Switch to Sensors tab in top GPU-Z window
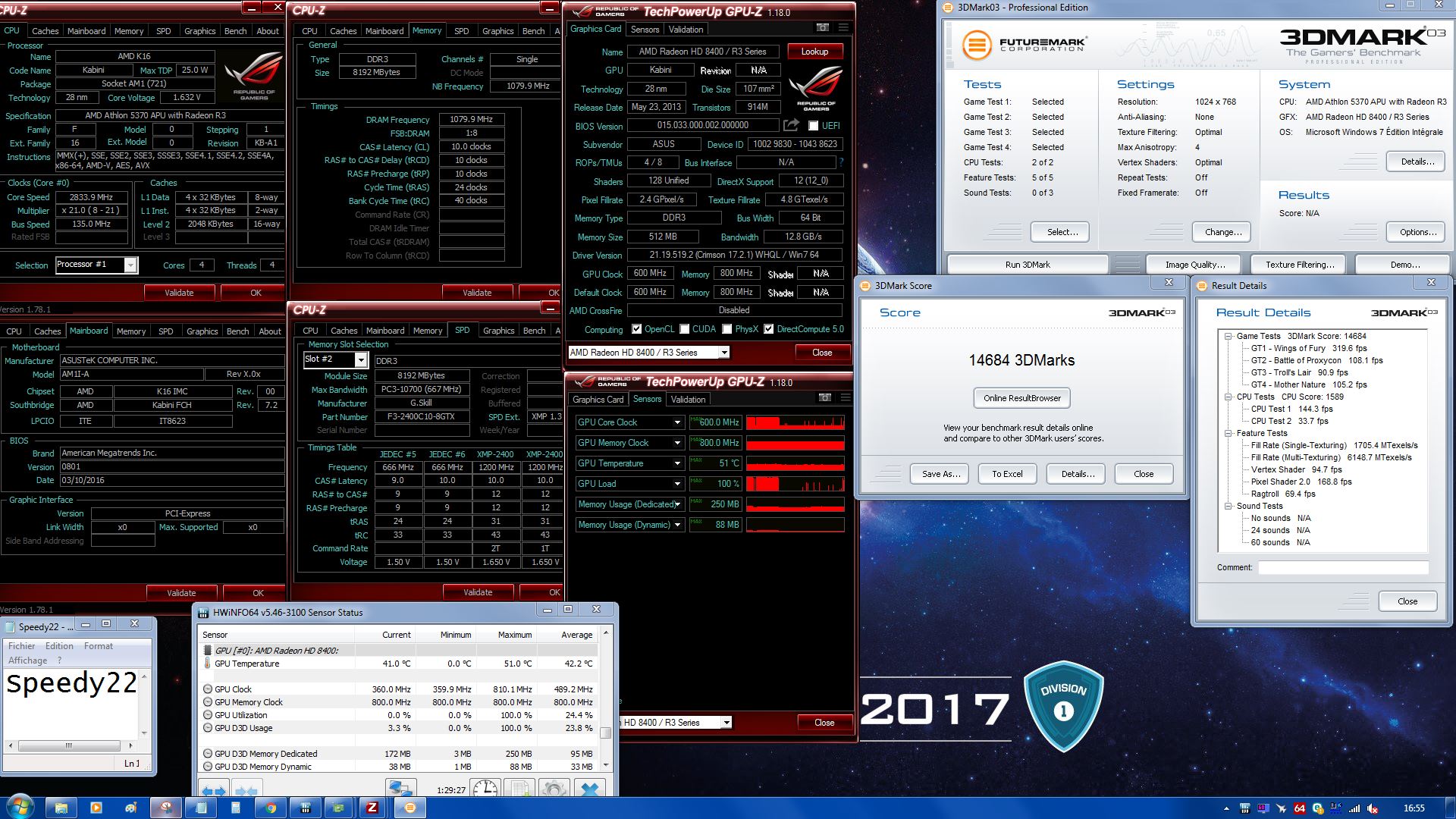 pyautogui.click(x=645, y=30)
